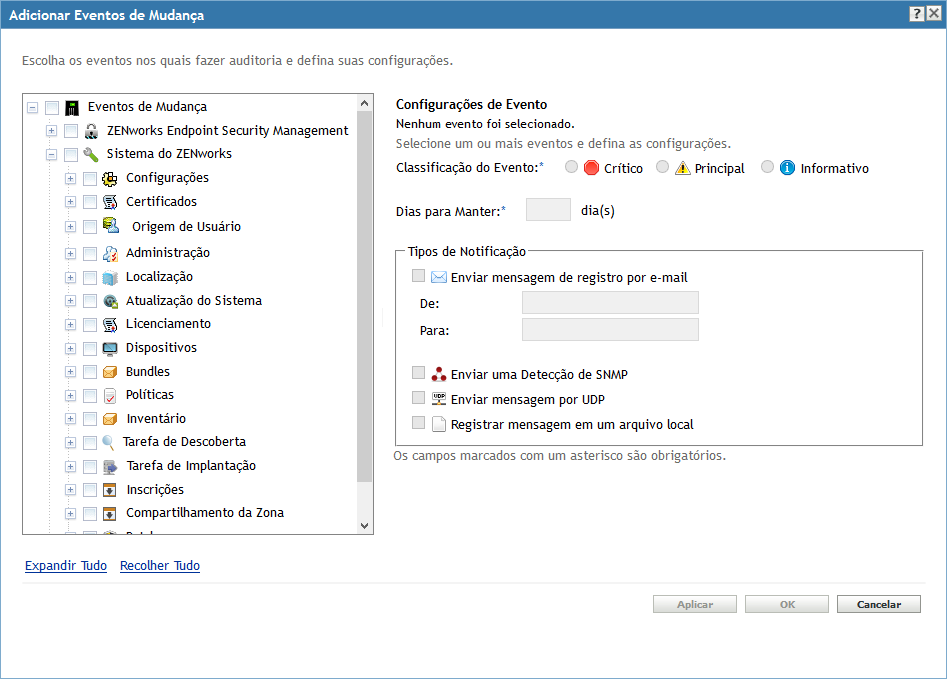Viewport: 947px width, 679px height.
Task: Click the Eventos de Mudança root icon
Action: 72,108
